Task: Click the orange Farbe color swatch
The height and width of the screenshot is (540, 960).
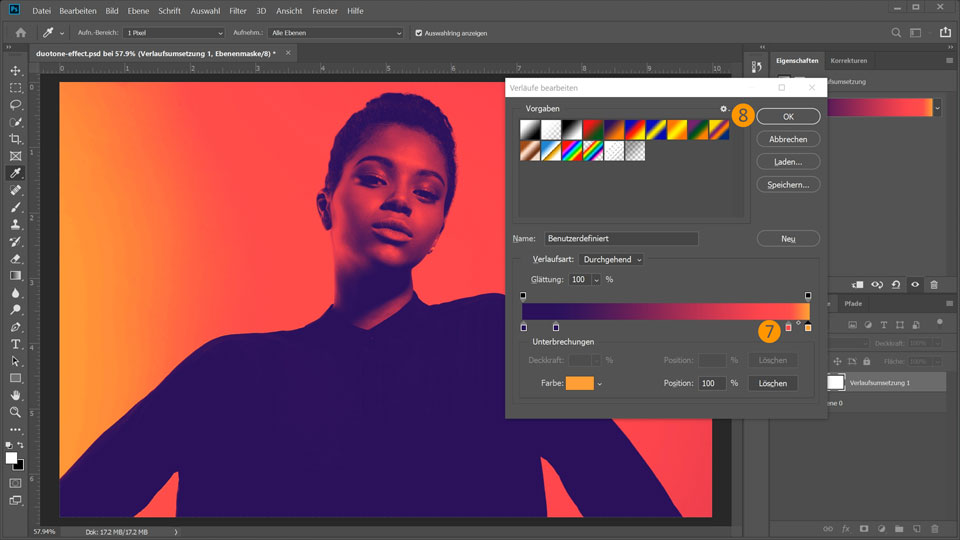Action: (x=579, y=383)
